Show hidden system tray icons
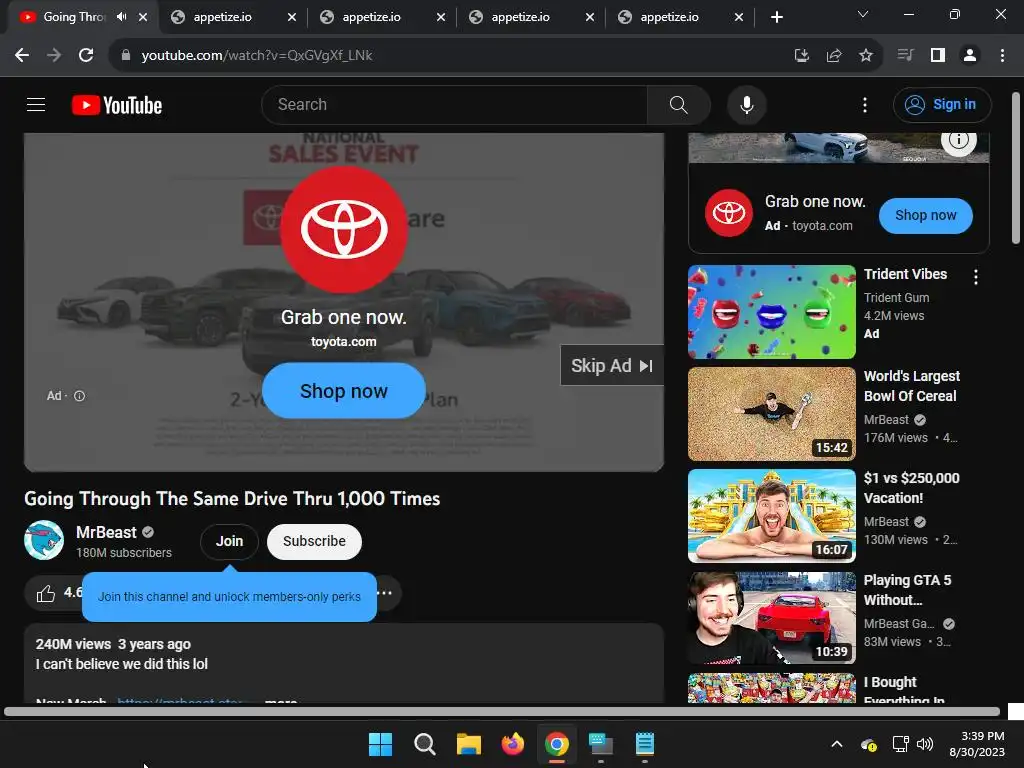Image resolution: width=1024 pixels, height=768 pixels. click(x=837, y=744)
